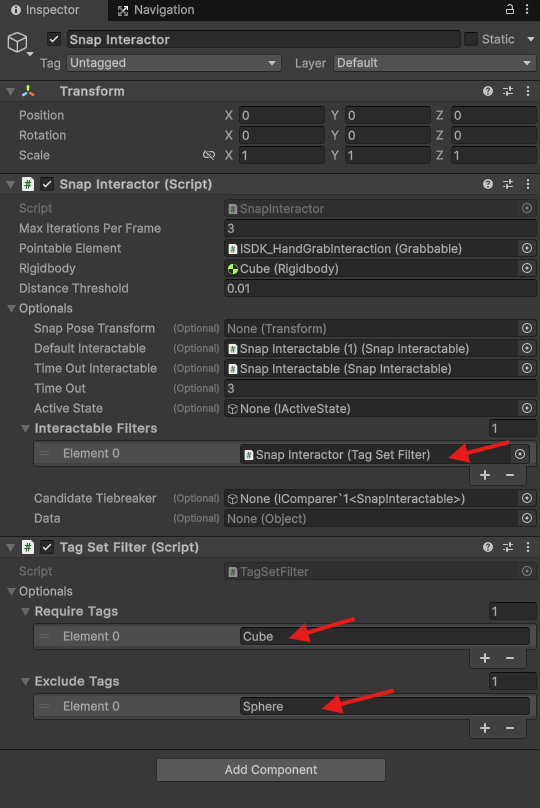
Task: Open the Layer dropdown showing Default
Action: (x=434, y=63)
